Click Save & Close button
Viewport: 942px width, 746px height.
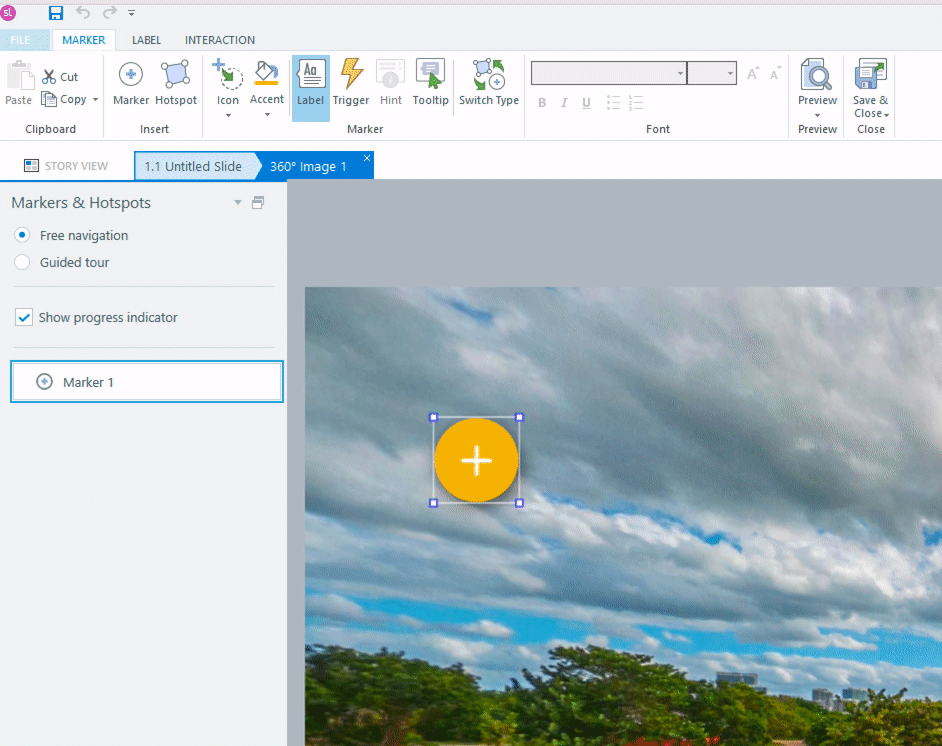click(x=870, y=85)
